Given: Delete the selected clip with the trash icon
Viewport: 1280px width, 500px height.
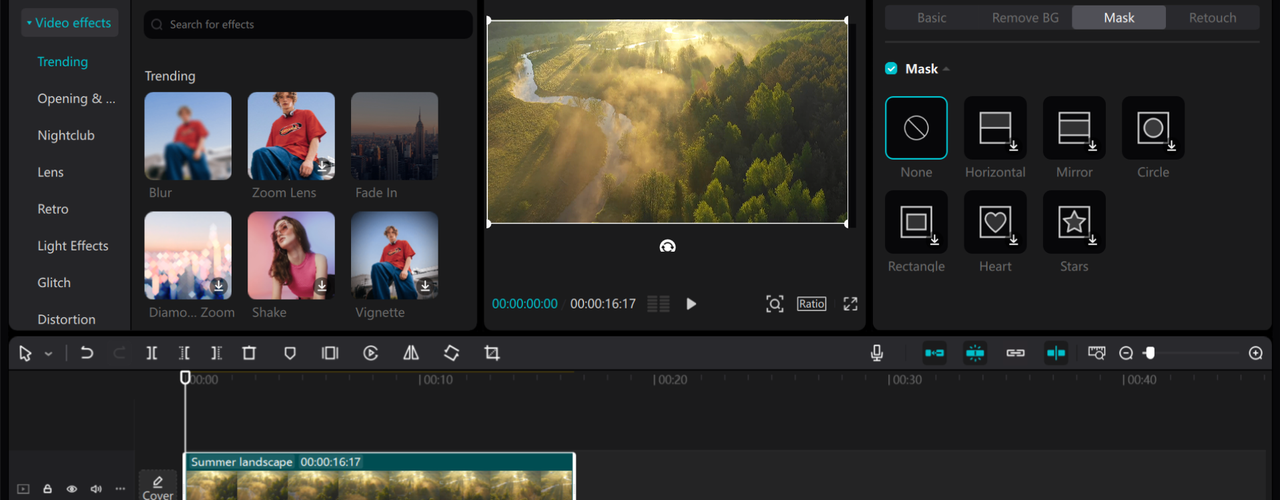Looking at the screenshot, I should (x=249, y=353).
